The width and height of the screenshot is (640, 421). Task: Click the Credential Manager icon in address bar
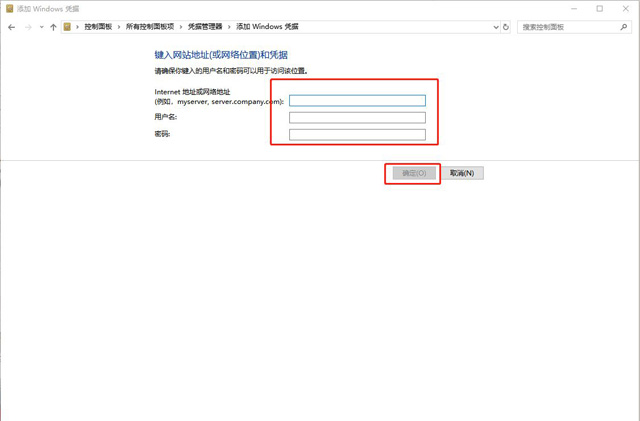click(x=68, y=27)
